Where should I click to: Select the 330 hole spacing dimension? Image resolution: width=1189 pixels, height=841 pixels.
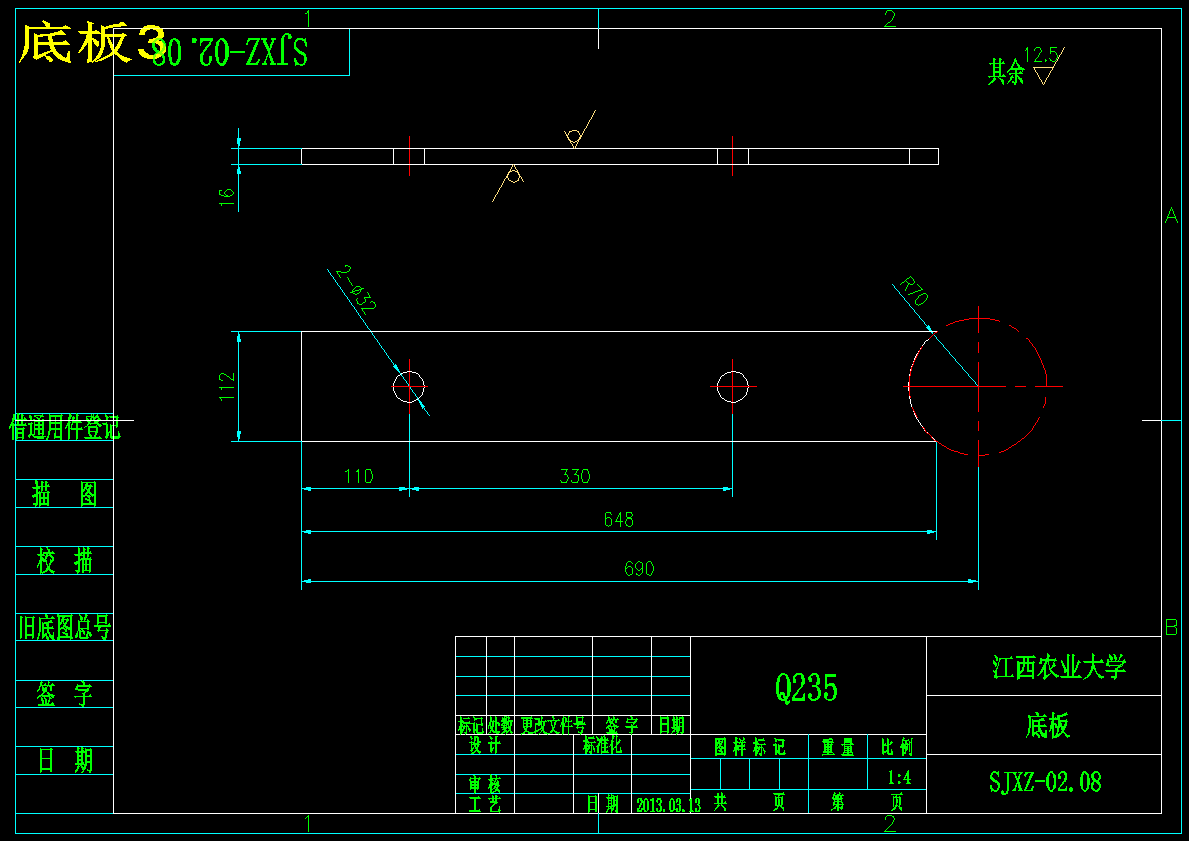click(575, 476)
